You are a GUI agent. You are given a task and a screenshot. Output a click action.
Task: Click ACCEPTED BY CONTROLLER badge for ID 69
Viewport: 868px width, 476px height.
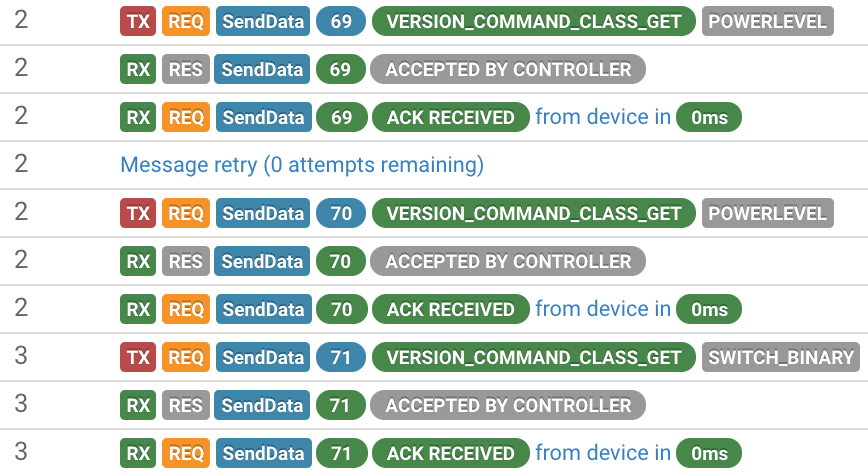(508, 69)
